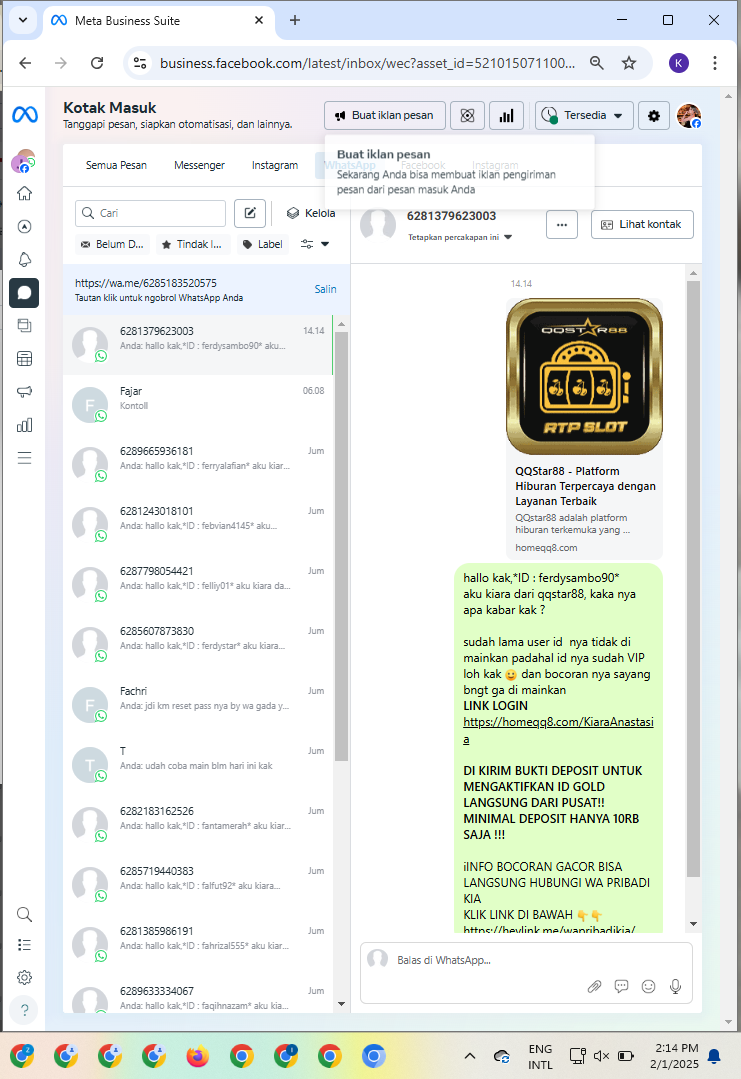Open the profile avatar in header
This screenshot has width=741, height=1079.
[689, 116]
